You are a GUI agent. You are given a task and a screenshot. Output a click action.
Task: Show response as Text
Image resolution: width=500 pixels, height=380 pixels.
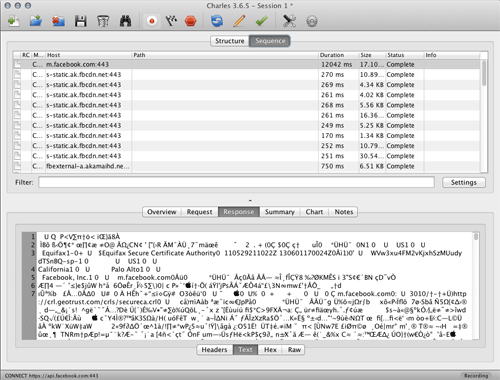click(245, 350)
